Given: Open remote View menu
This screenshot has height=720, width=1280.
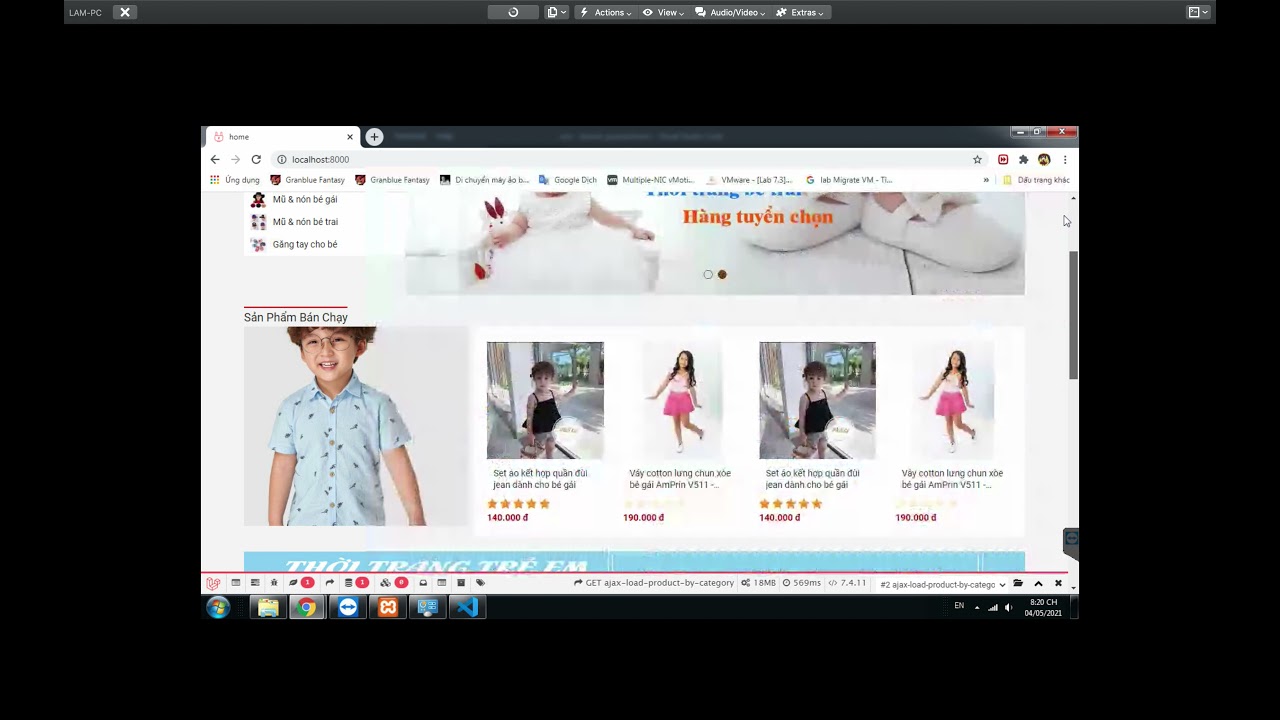Looking at the screenshot, I should click(663, 12).
